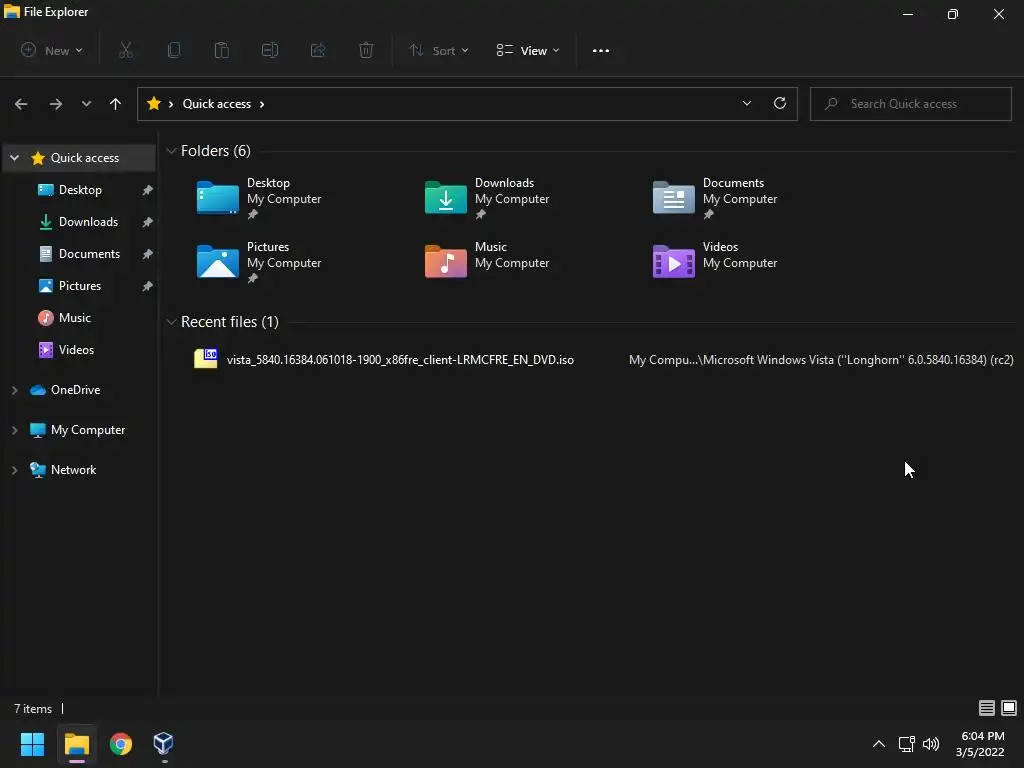Refresh the Quick access view
The width and height of the screenshot is (1024, 768).
tap(780, 103)
